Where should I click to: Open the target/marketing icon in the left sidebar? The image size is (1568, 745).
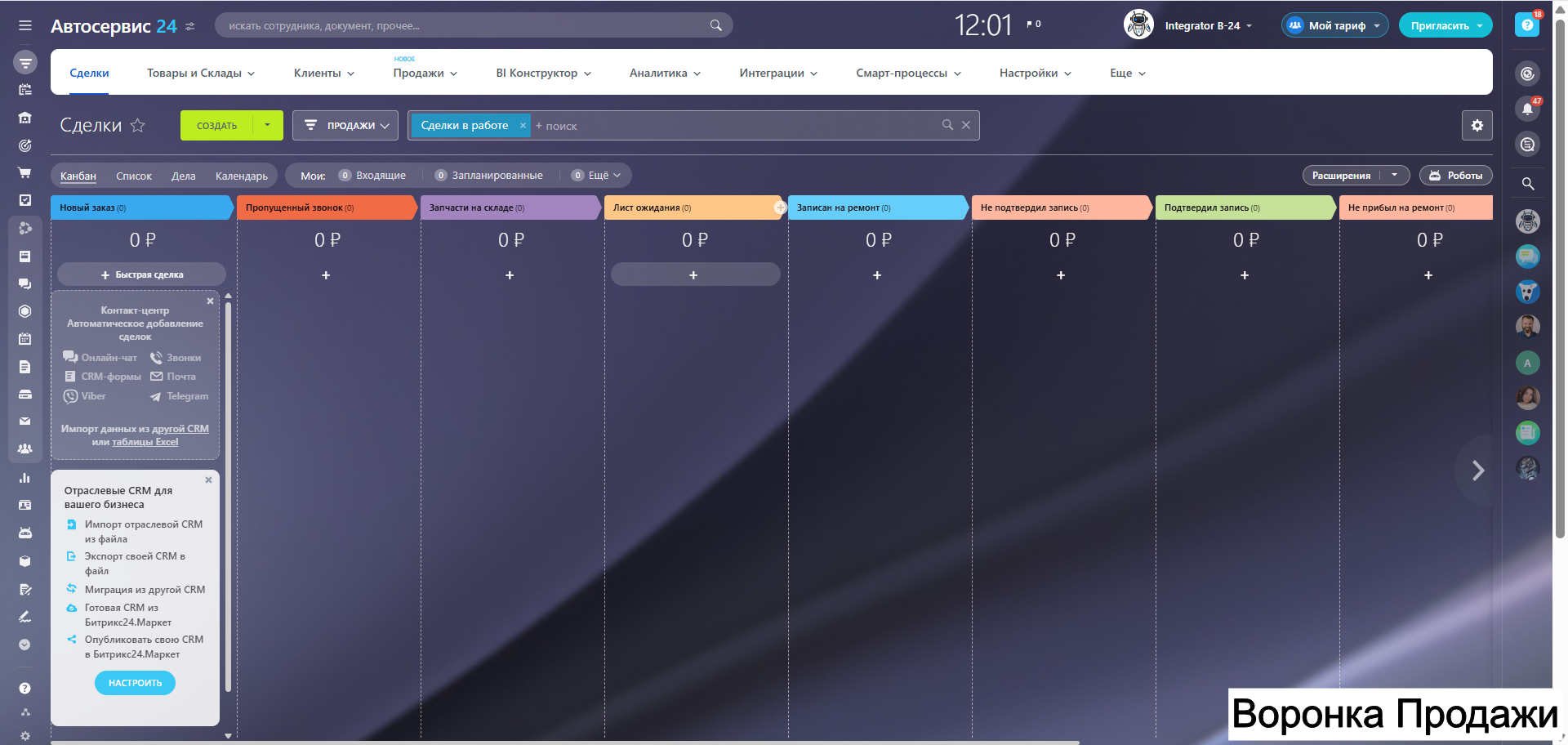coord(25,145)
